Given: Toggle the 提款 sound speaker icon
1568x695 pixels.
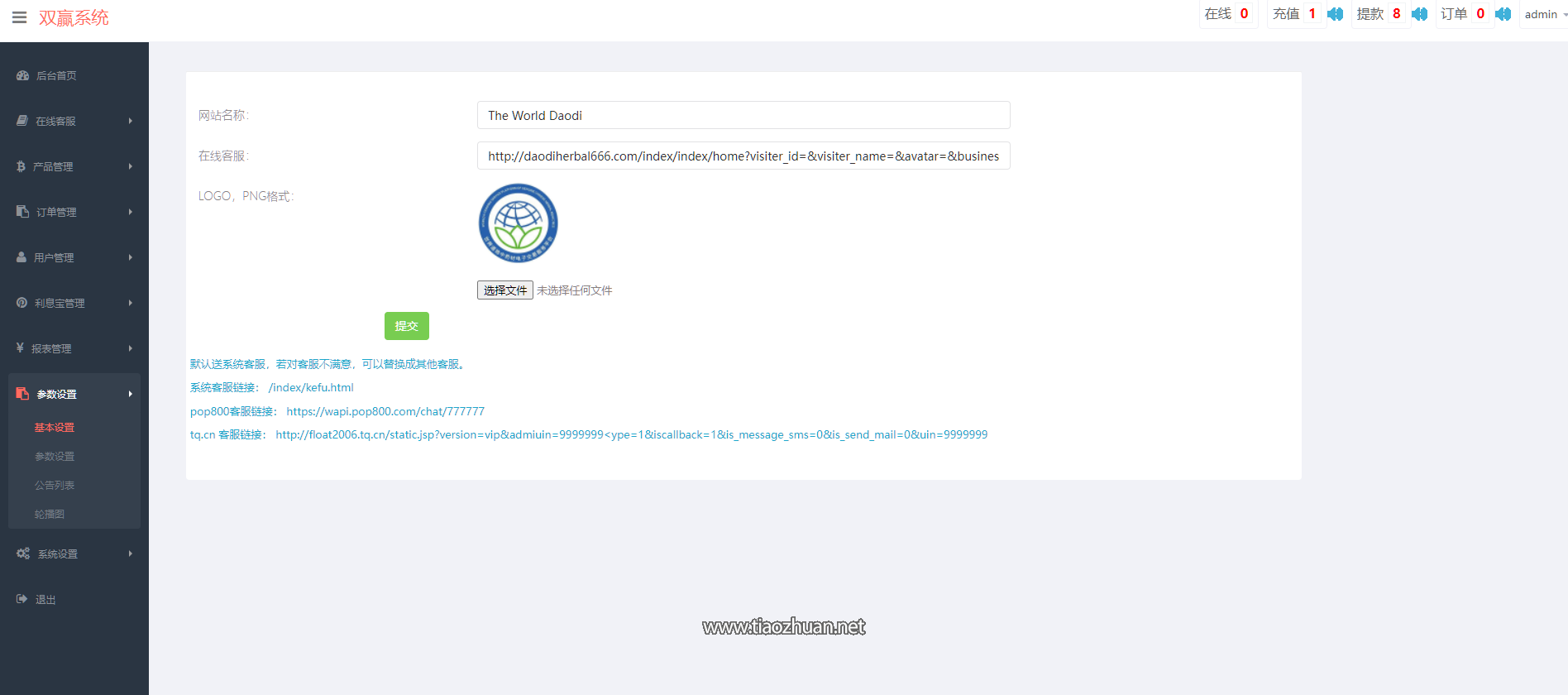Looking at the screenshot, I should 1419,14.
